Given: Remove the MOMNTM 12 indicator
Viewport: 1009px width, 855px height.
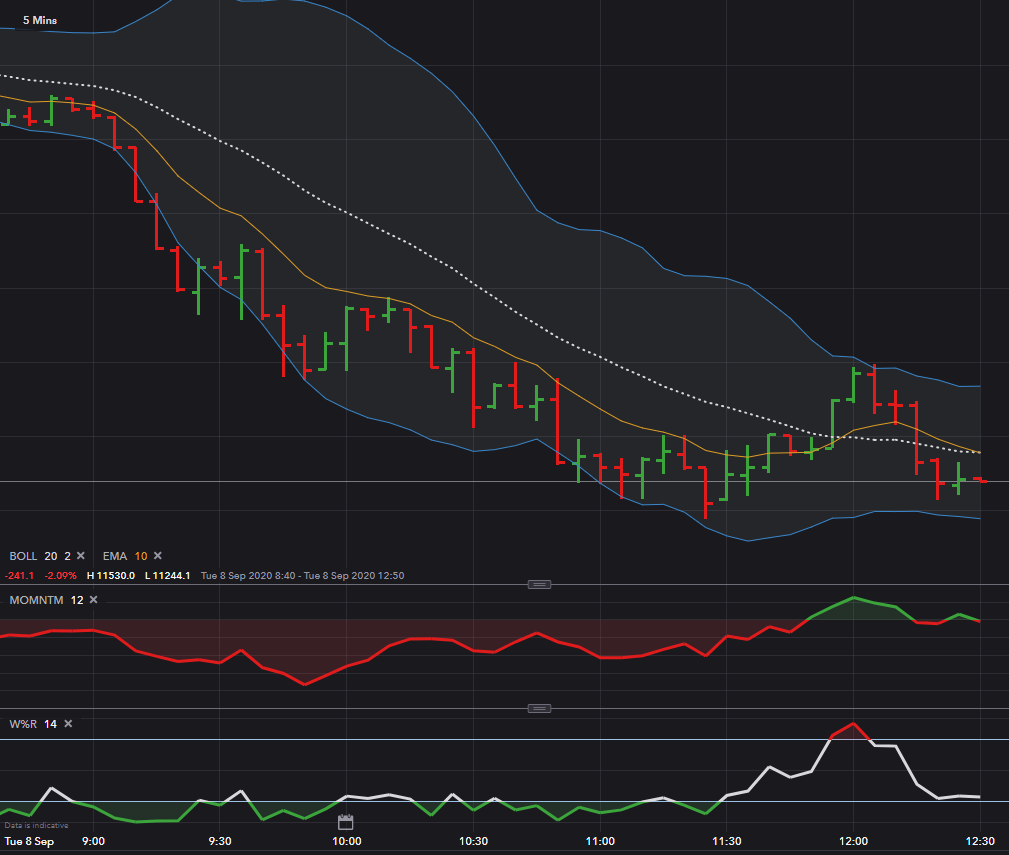Looking at the screenshot, I should pos(93,600).
